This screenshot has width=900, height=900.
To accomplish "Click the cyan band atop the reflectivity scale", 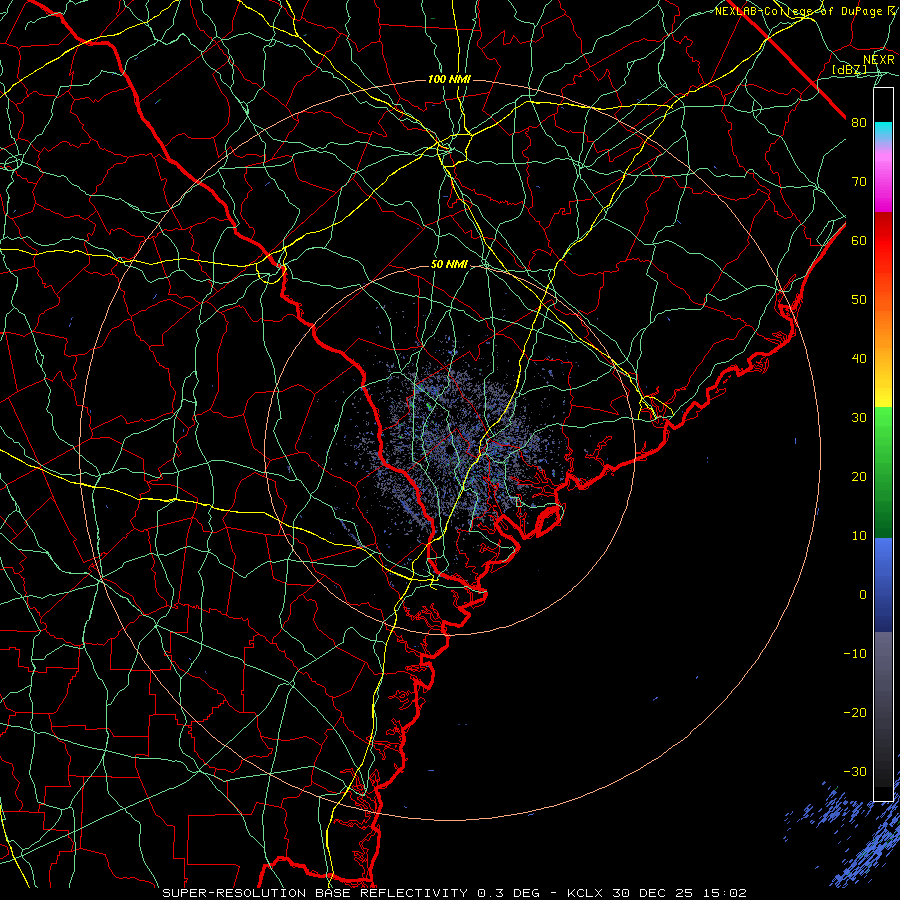I will tap(883, 132).
